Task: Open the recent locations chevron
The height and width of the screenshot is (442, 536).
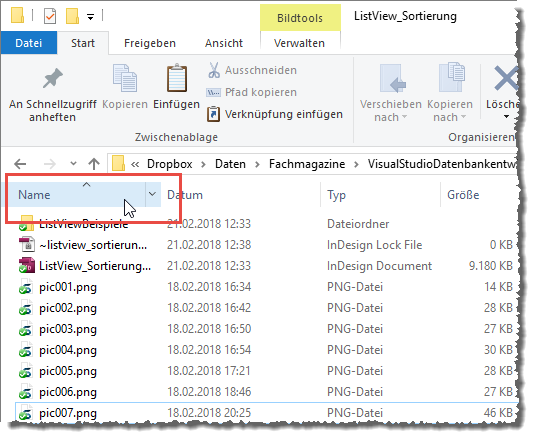Action: click(x=73, y=164)
